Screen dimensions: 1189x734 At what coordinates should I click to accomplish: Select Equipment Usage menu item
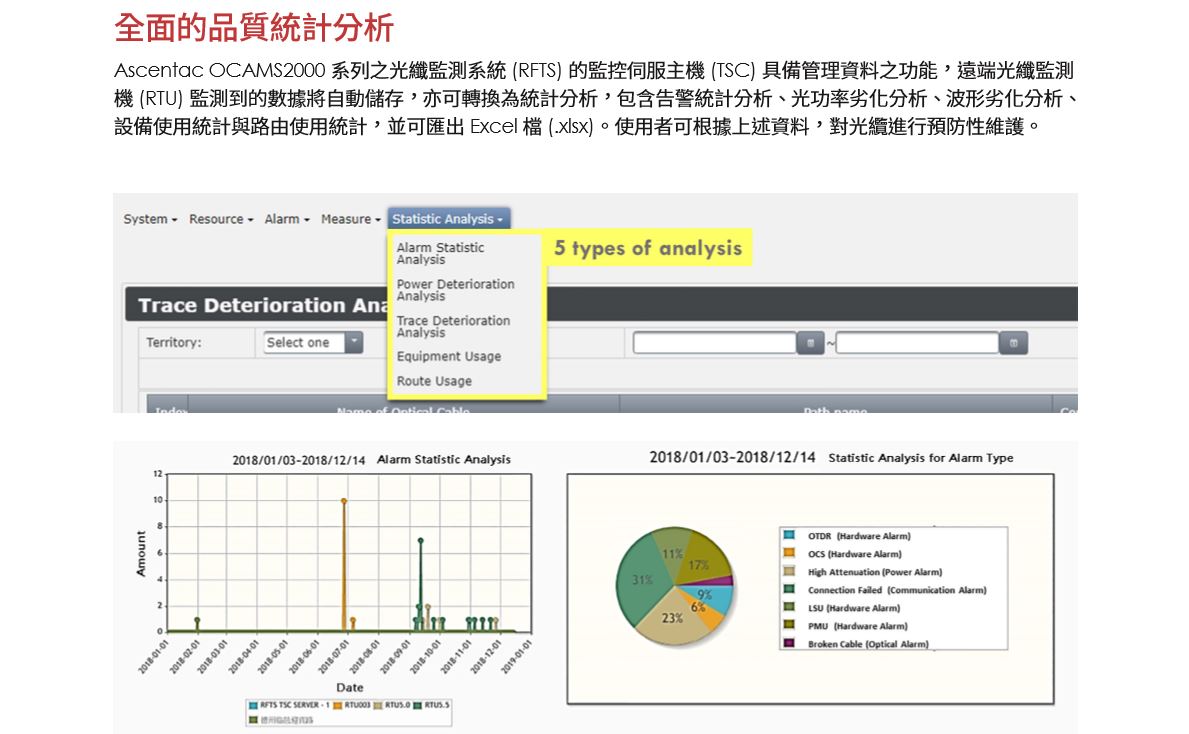point(449,357)
